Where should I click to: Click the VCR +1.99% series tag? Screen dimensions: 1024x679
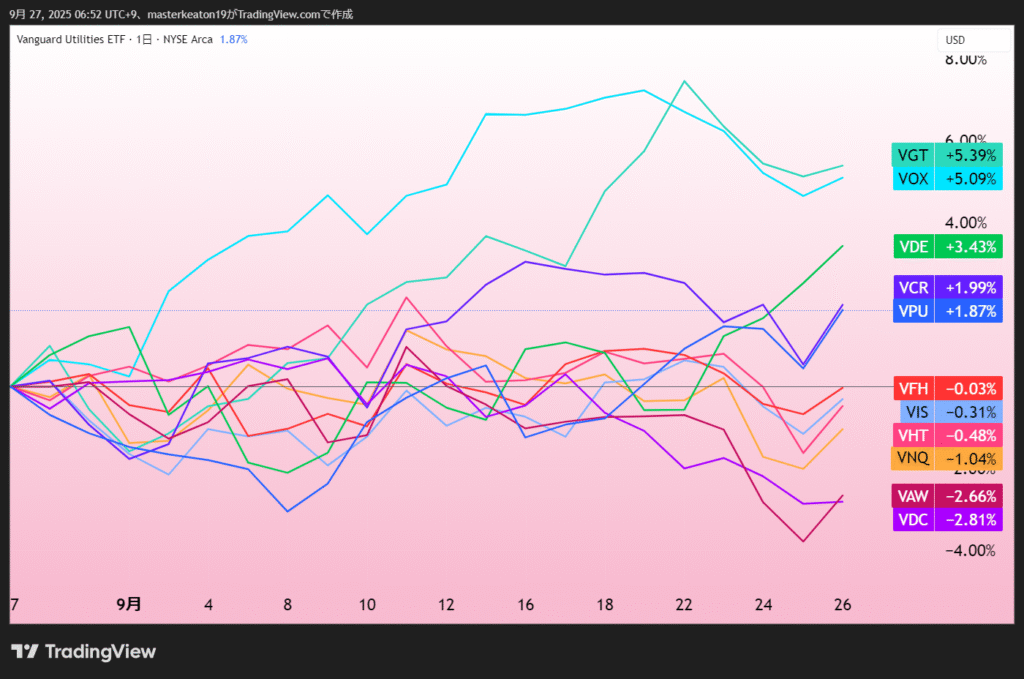click(946, 288)
